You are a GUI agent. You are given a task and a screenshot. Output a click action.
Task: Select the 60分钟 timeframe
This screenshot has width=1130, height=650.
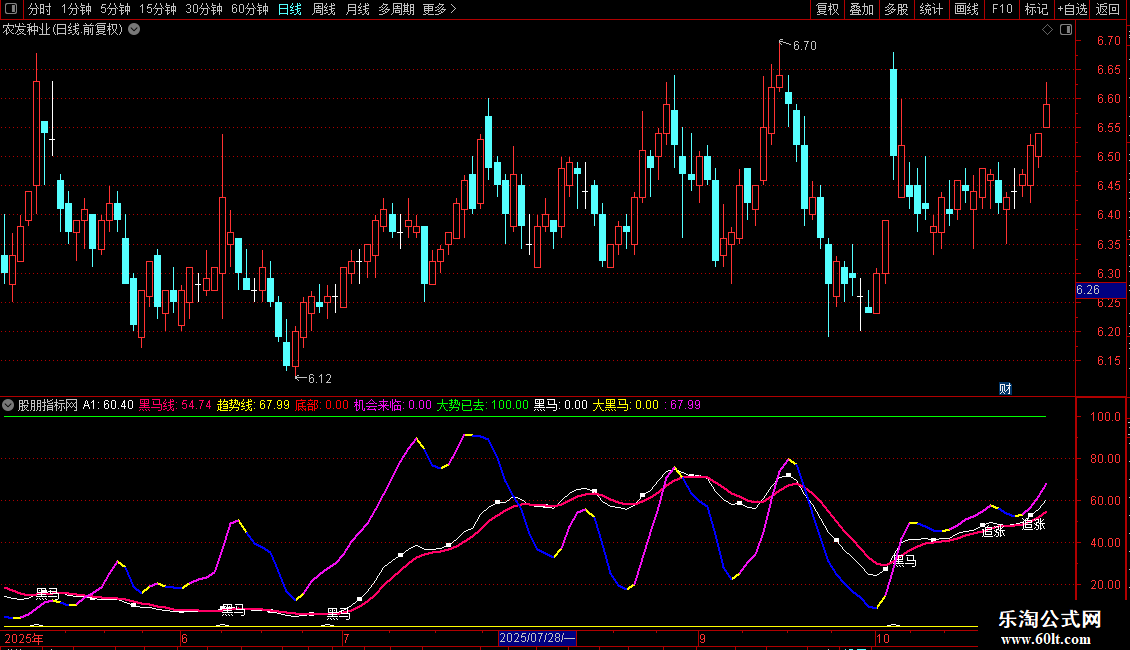tap(250, 10)
